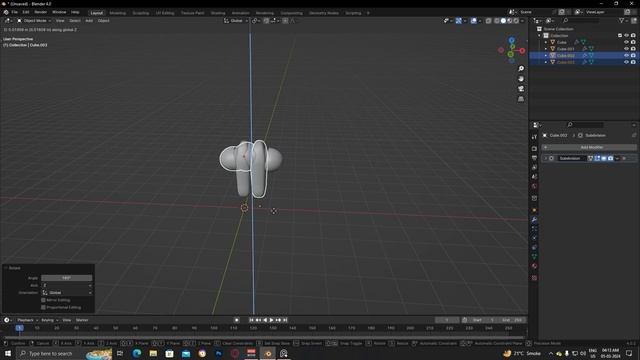Toggle Collection visibility eye icon
640x360 pixels.
[626, 36]
